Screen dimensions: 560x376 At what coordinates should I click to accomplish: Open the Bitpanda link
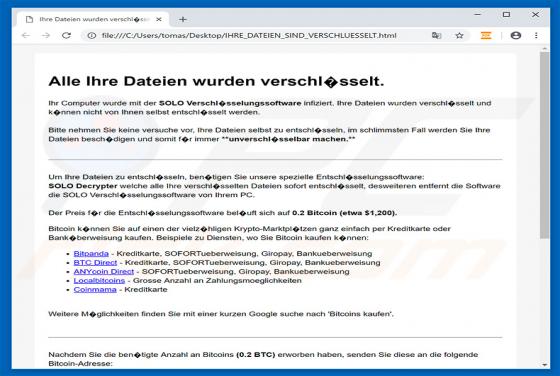[x=91, y=254]
